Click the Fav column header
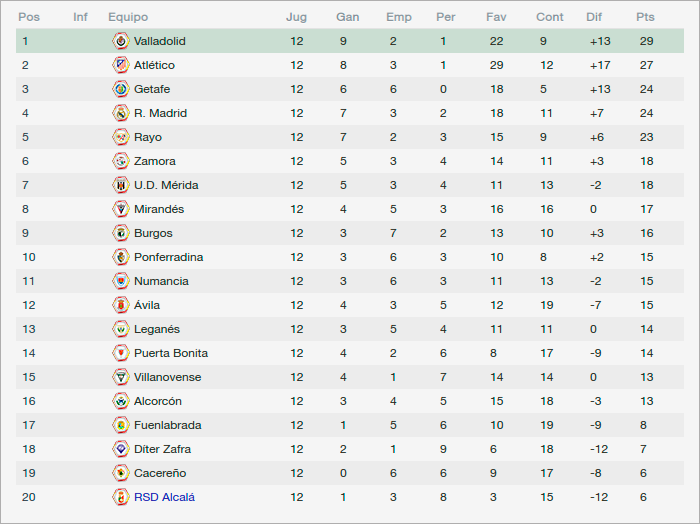Viewport: 700px width, 524px height. point(496,17)
